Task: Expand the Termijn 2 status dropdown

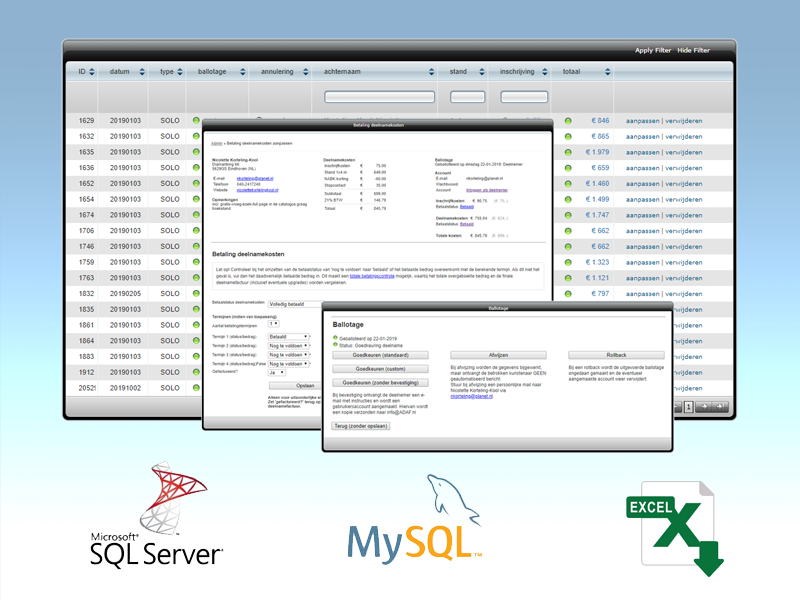Action: point(288,346)
